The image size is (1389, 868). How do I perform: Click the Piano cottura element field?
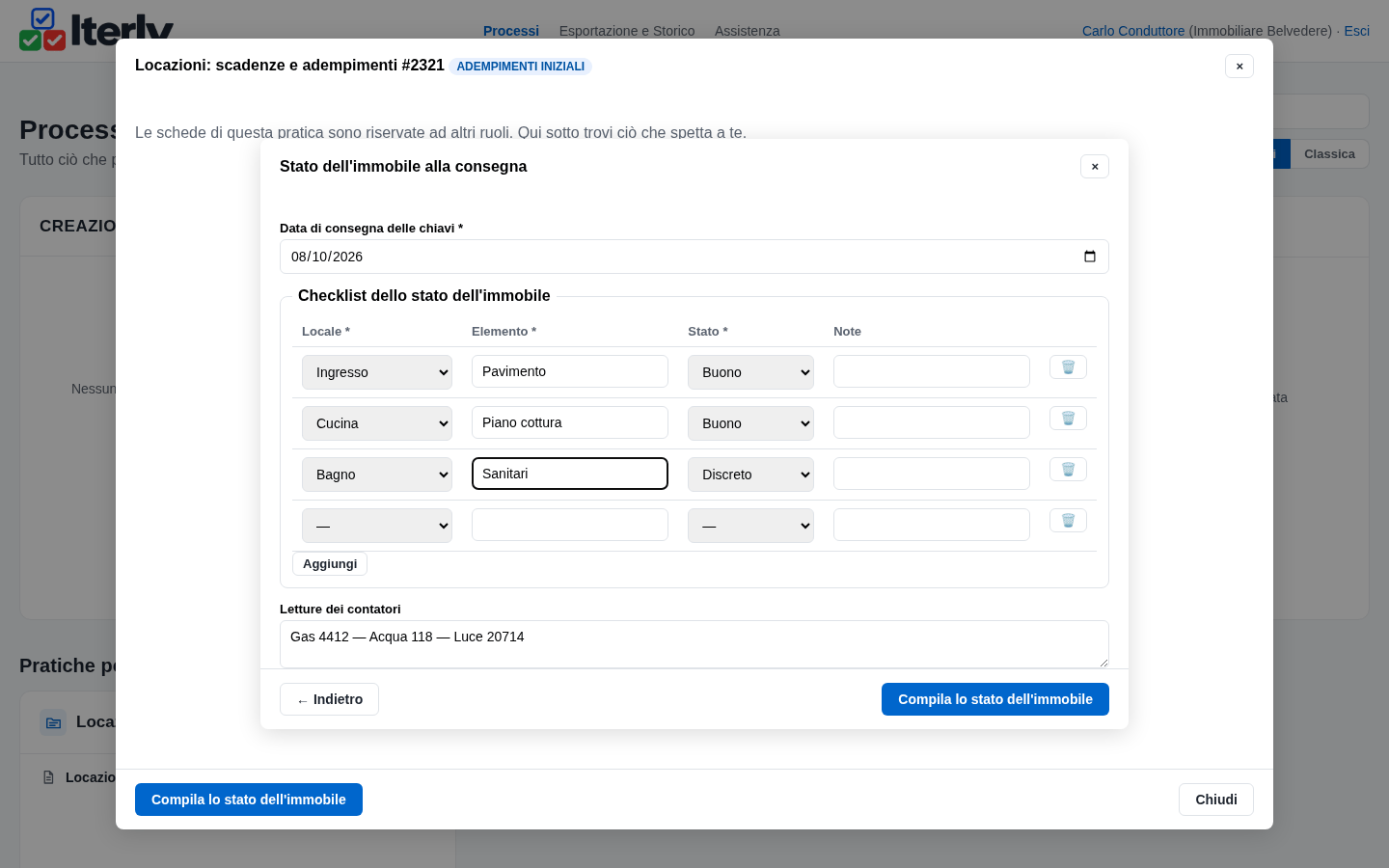pyautogui.click(x=570, y=422)
